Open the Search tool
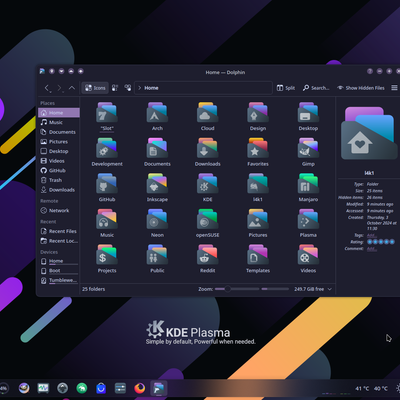The width and height of the screenshot is (400, 400). point(316,88)
